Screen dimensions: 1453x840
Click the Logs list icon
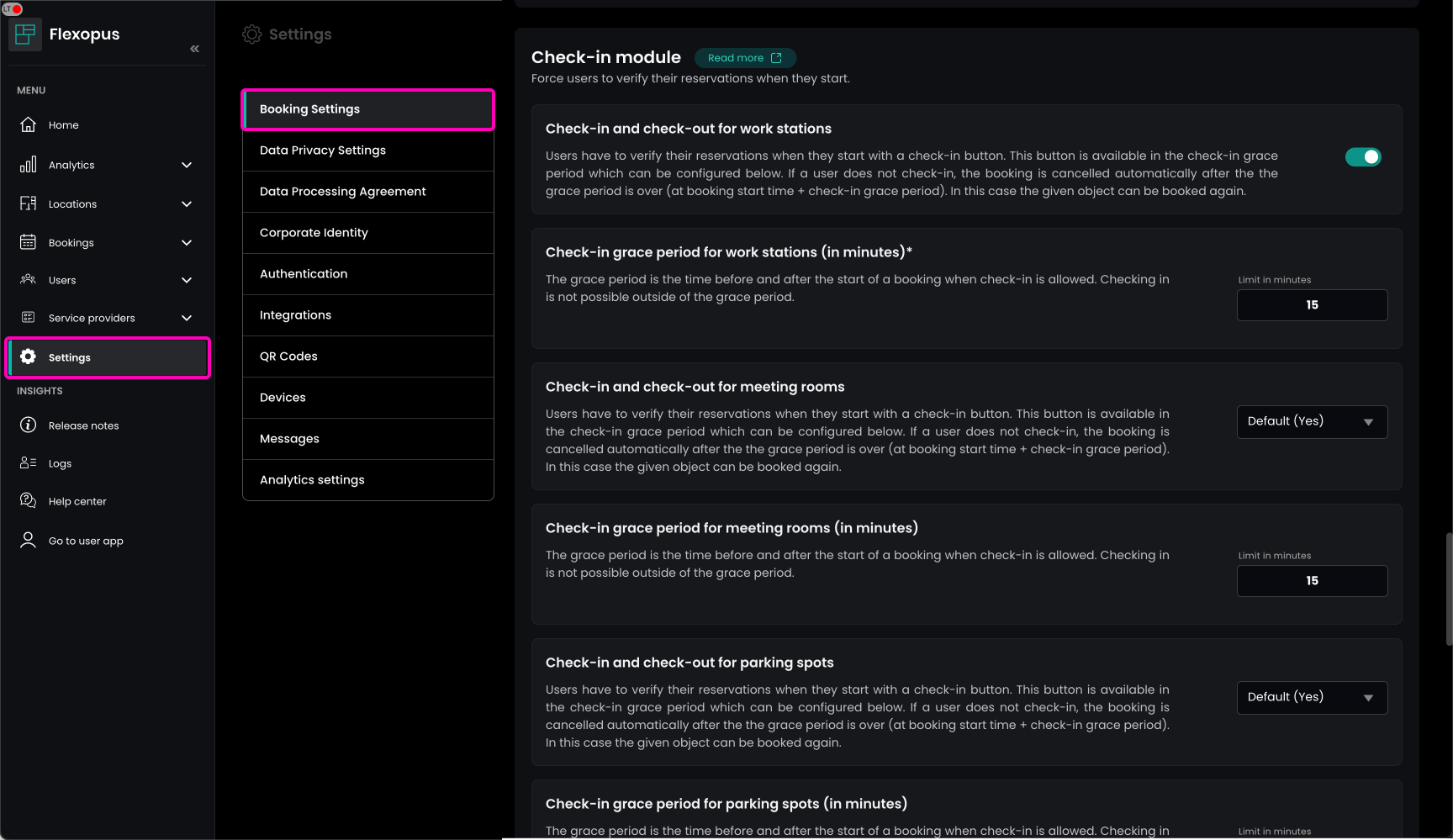click(28, 463)
